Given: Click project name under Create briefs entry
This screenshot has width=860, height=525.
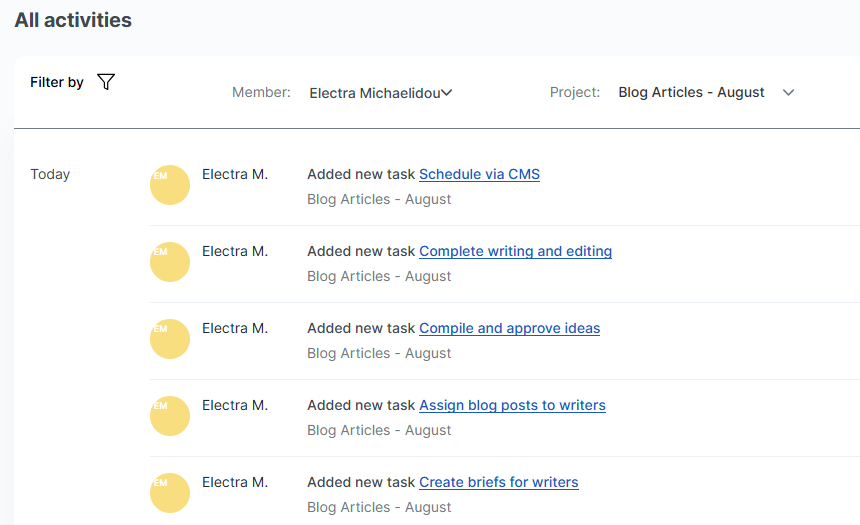Looking at the screenshot, I should pyautogui.click(x=379, y=507).
